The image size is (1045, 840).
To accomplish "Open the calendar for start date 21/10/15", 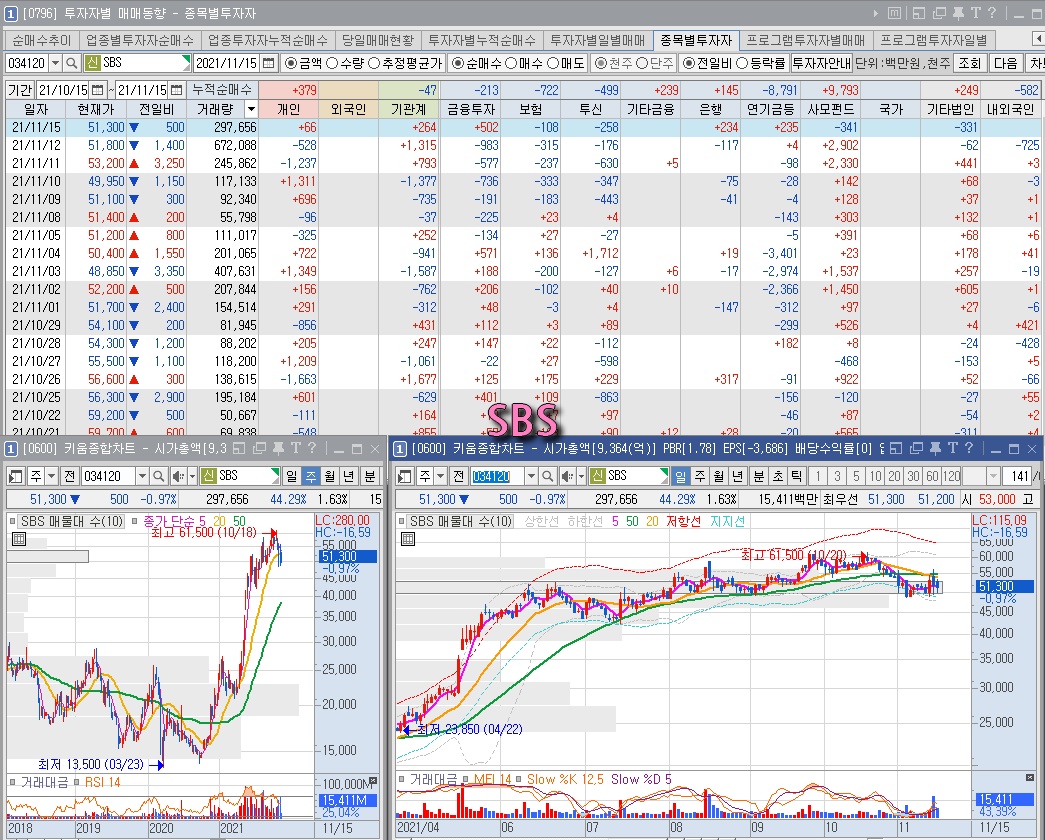I will 97,89.
